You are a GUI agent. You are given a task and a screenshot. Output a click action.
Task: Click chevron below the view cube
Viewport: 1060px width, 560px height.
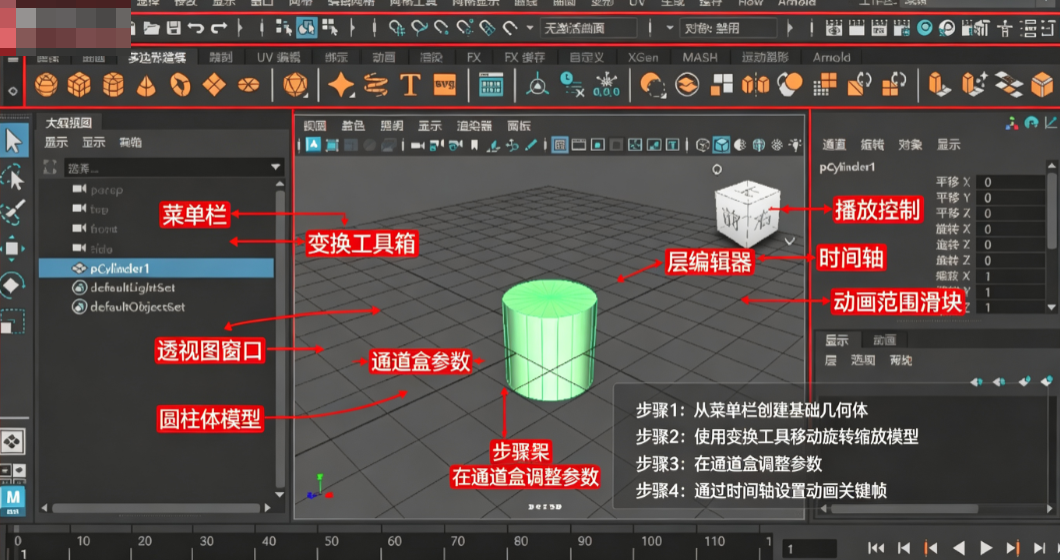[789, 241]
